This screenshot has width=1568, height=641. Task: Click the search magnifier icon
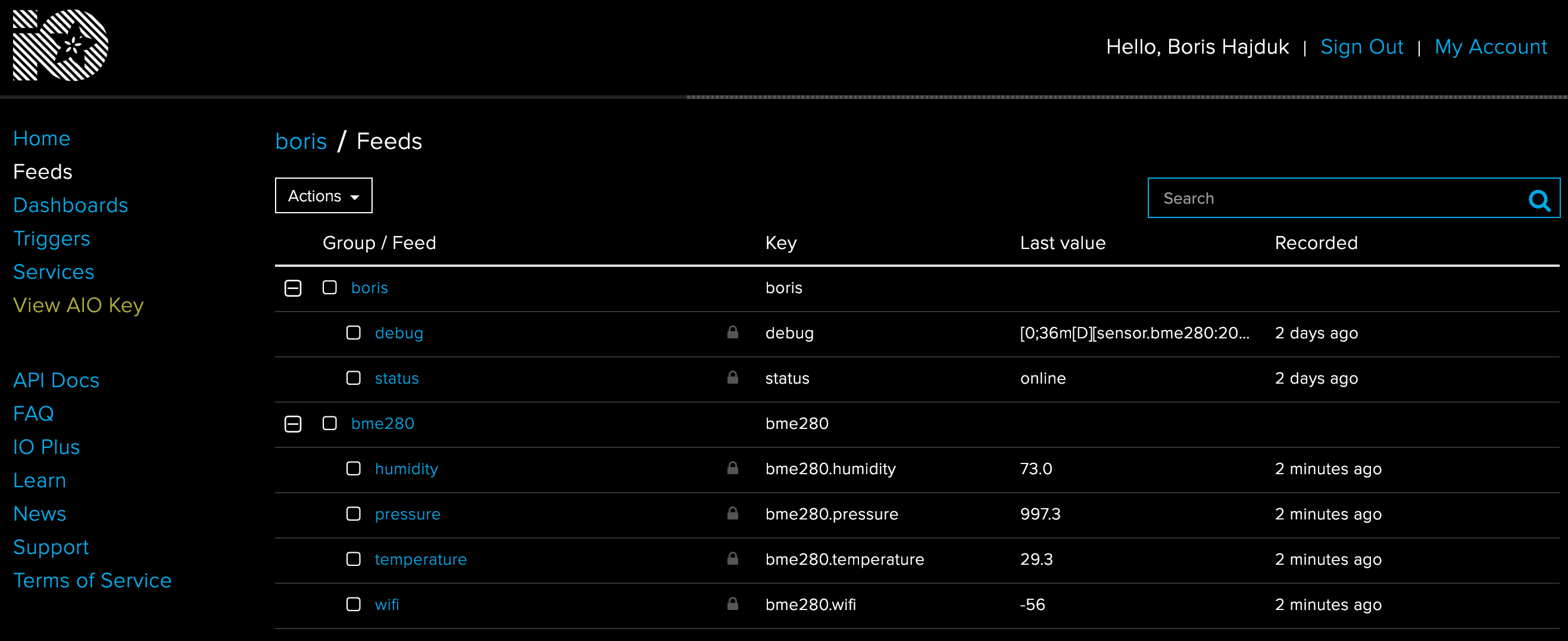pos(1539,198)
